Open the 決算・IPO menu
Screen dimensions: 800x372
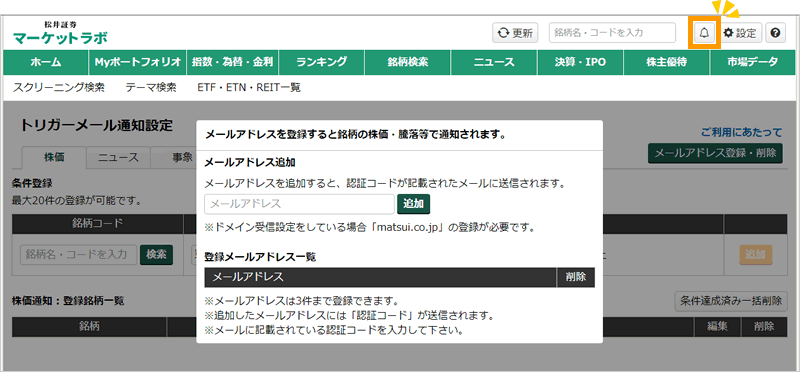point(580,62)
